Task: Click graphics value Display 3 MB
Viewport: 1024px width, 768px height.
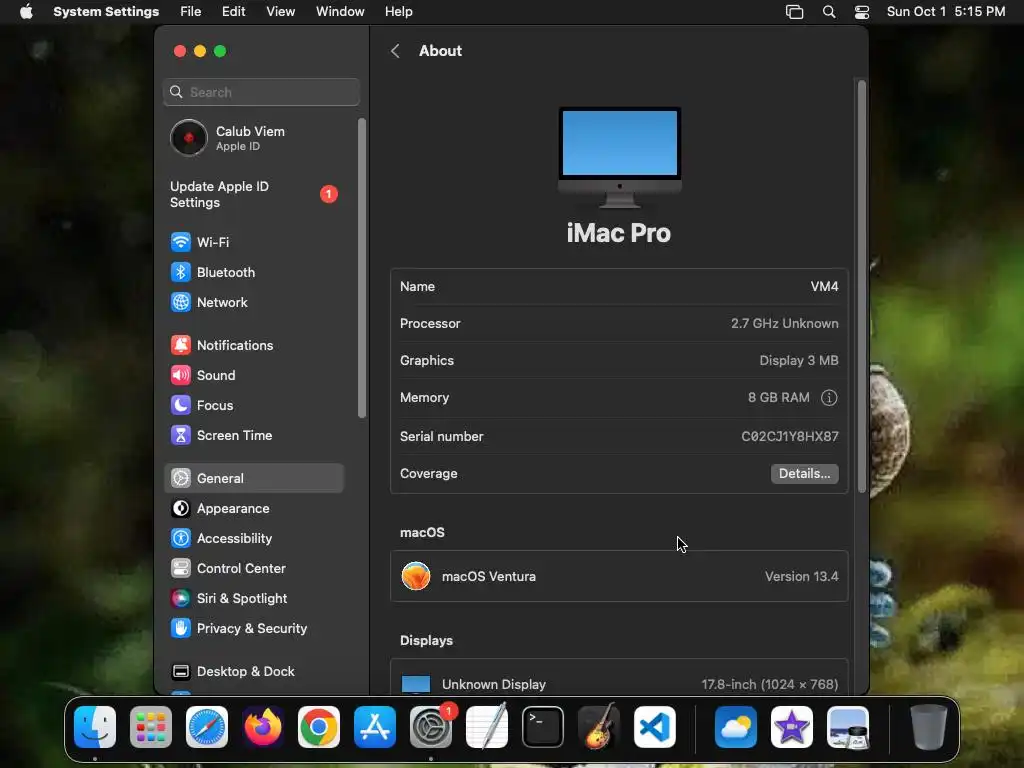Action: [x=799, y=360]
